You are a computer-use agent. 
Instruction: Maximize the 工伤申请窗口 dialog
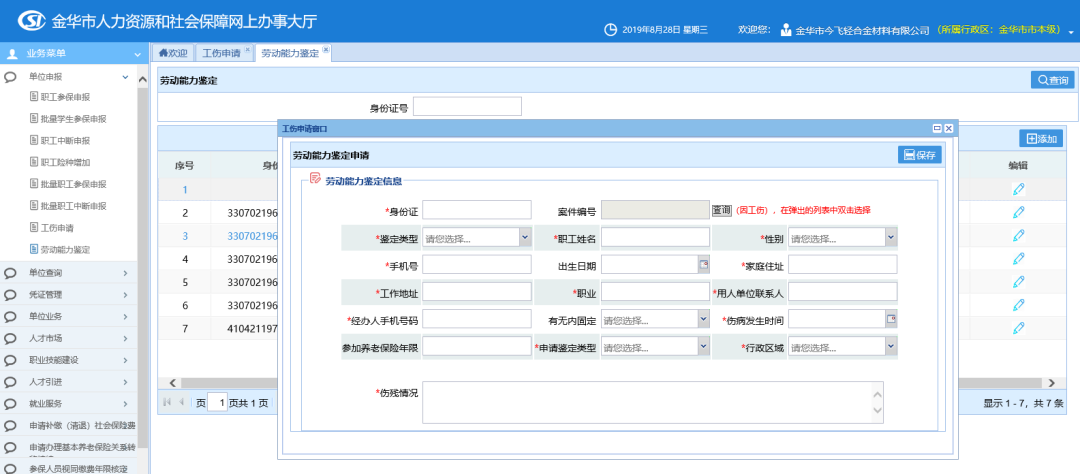click(x=937, y=128)
